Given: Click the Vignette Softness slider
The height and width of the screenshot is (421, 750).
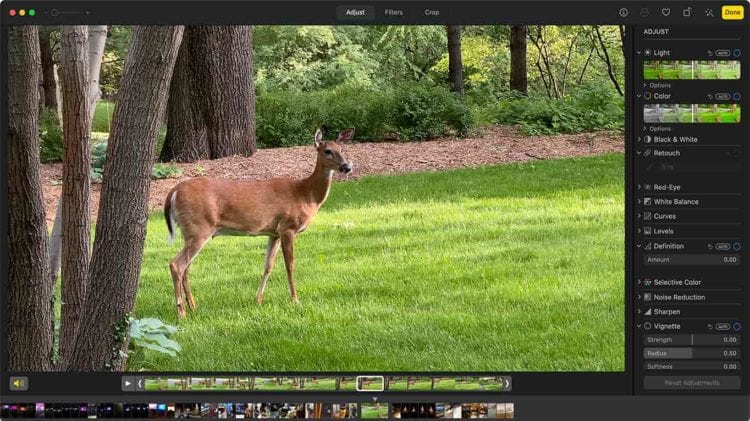Looking at the screenshot, I should click(692, 366).
